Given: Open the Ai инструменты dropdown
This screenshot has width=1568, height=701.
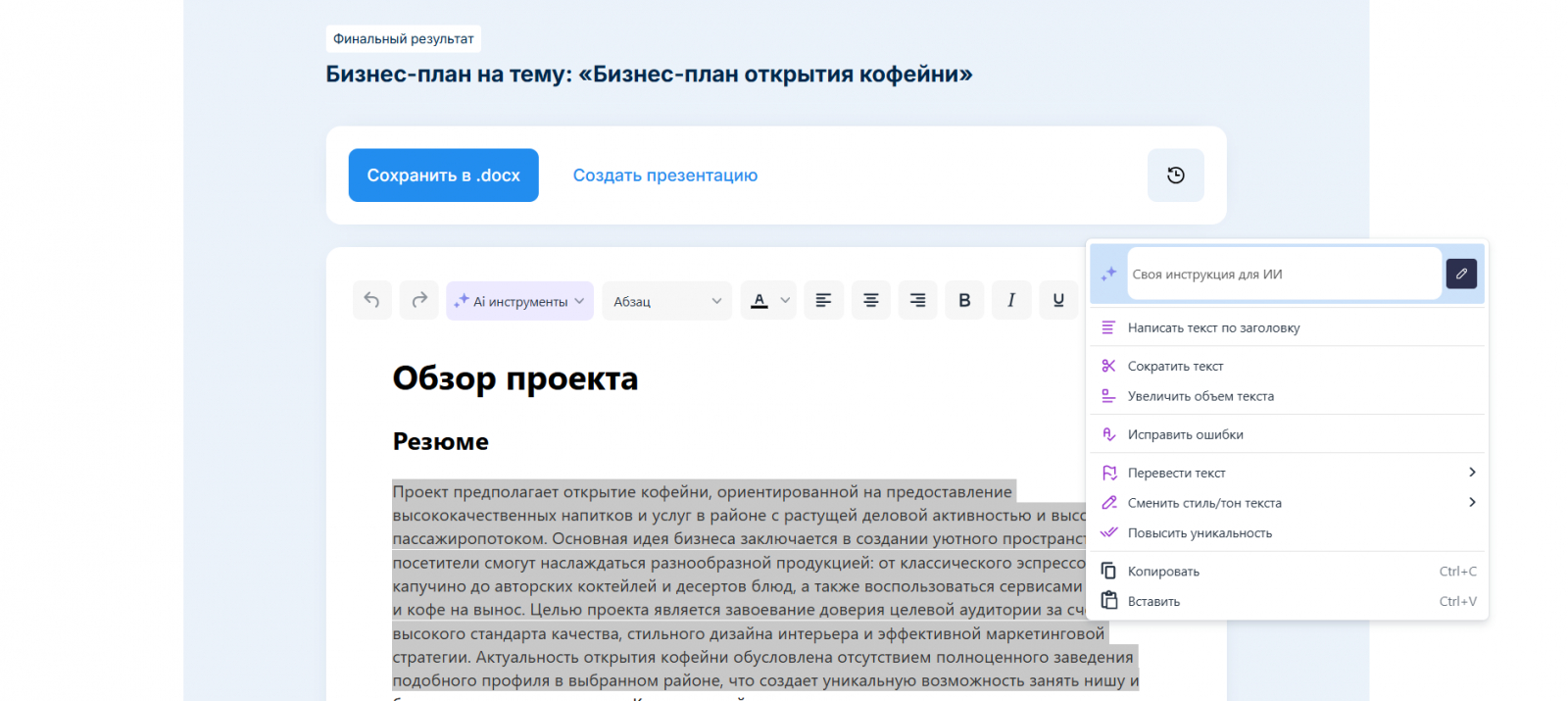Looking at the screenshot, I should [519, 301].
